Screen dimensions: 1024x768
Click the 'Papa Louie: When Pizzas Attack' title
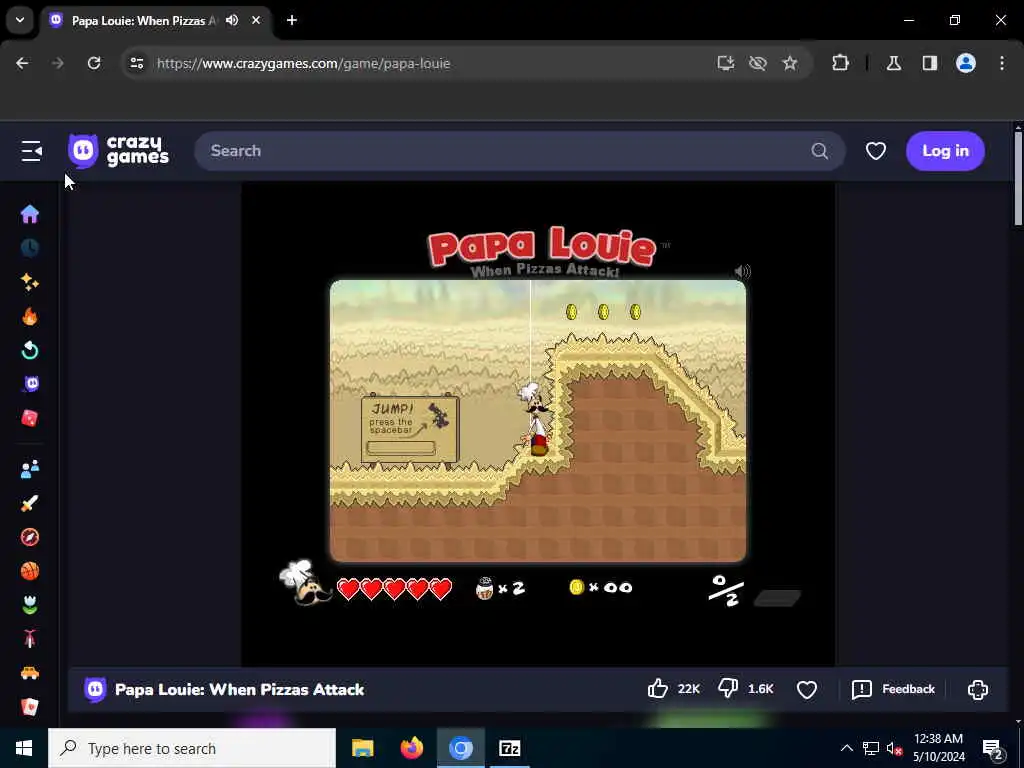coord(239,690)
